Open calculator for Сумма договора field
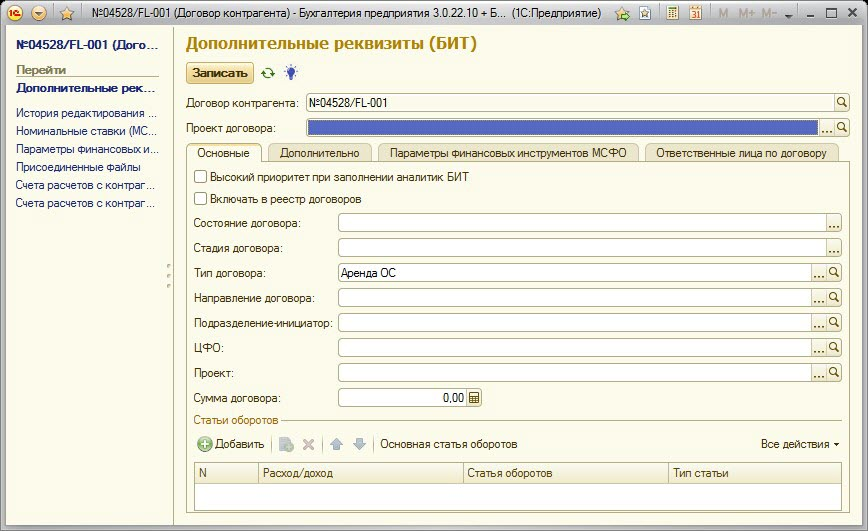 [x=474, y=397]
